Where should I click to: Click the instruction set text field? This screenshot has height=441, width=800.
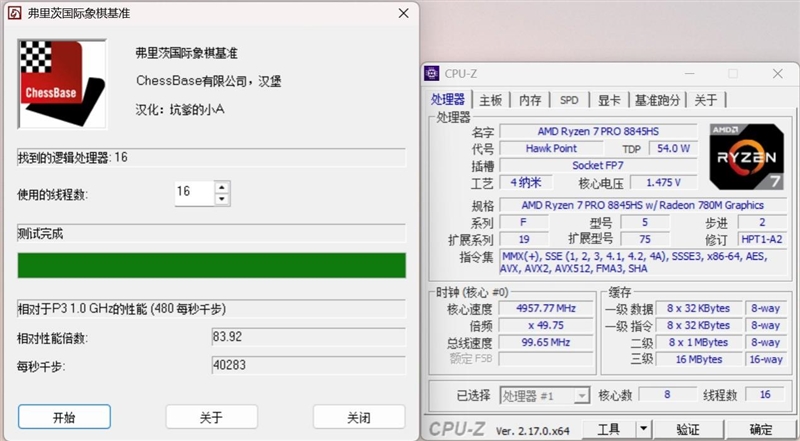pos(643,262)
